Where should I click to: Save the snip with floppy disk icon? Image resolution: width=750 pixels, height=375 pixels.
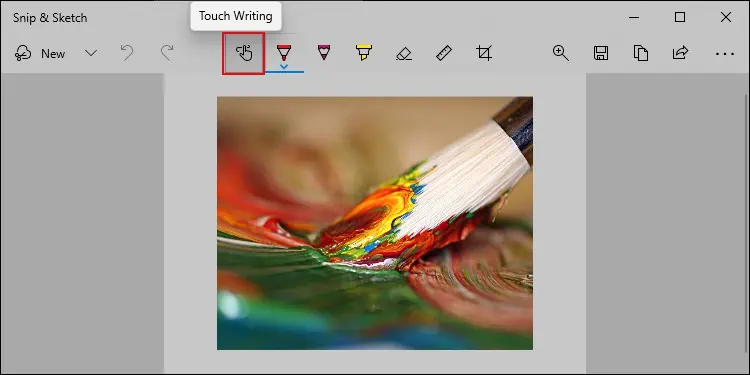601,53
